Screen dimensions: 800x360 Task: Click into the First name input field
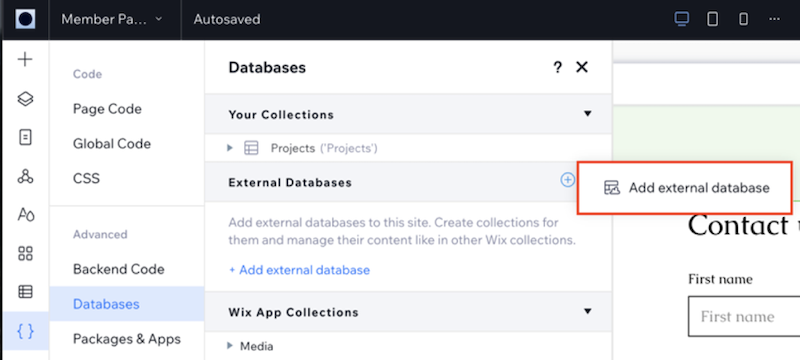[744, 316]
